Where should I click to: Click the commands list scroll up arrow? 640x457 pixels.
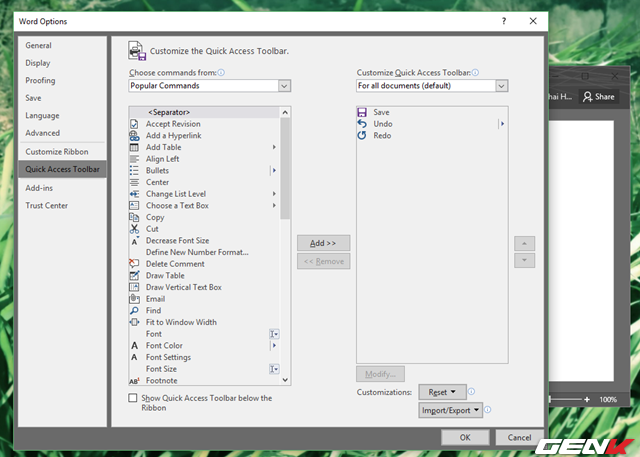click(x=285, y=112)
